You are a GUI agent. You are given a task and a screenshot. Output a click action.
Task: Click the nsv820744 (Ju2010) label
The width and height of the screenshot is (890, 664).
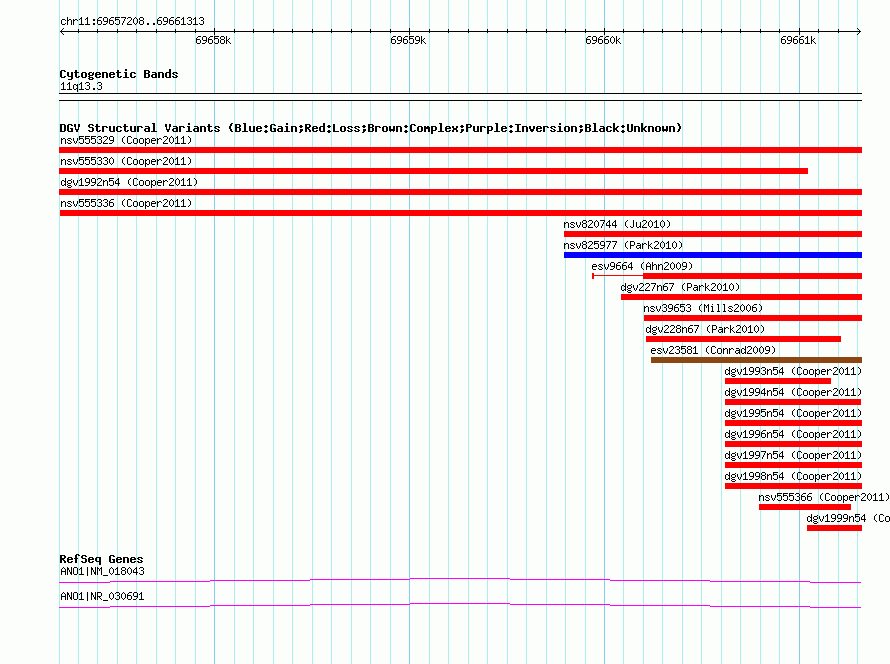[617, 224]
